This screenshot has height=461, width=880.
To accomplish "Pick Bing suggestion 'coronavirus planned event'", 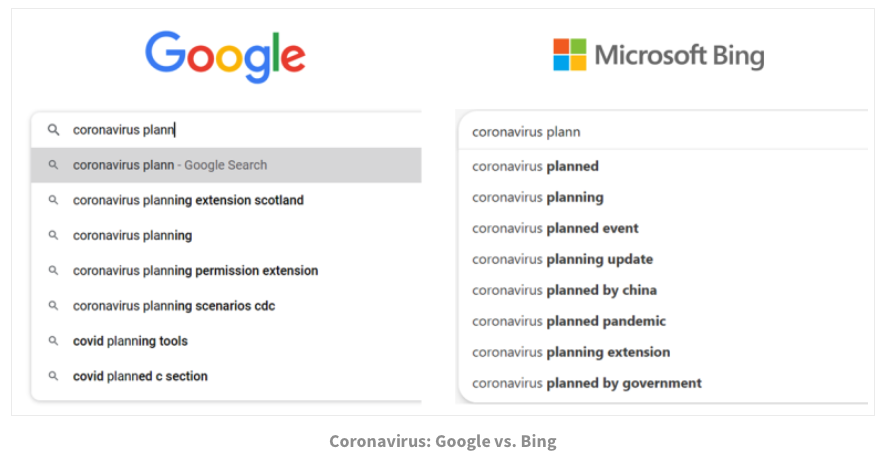I will (555, 228).
